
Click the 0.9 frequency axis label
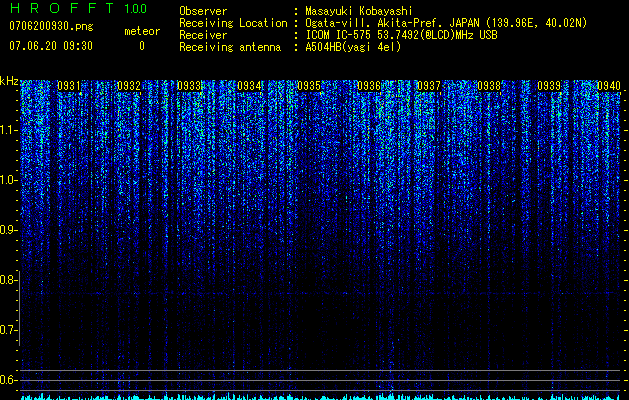click(9, 230)
